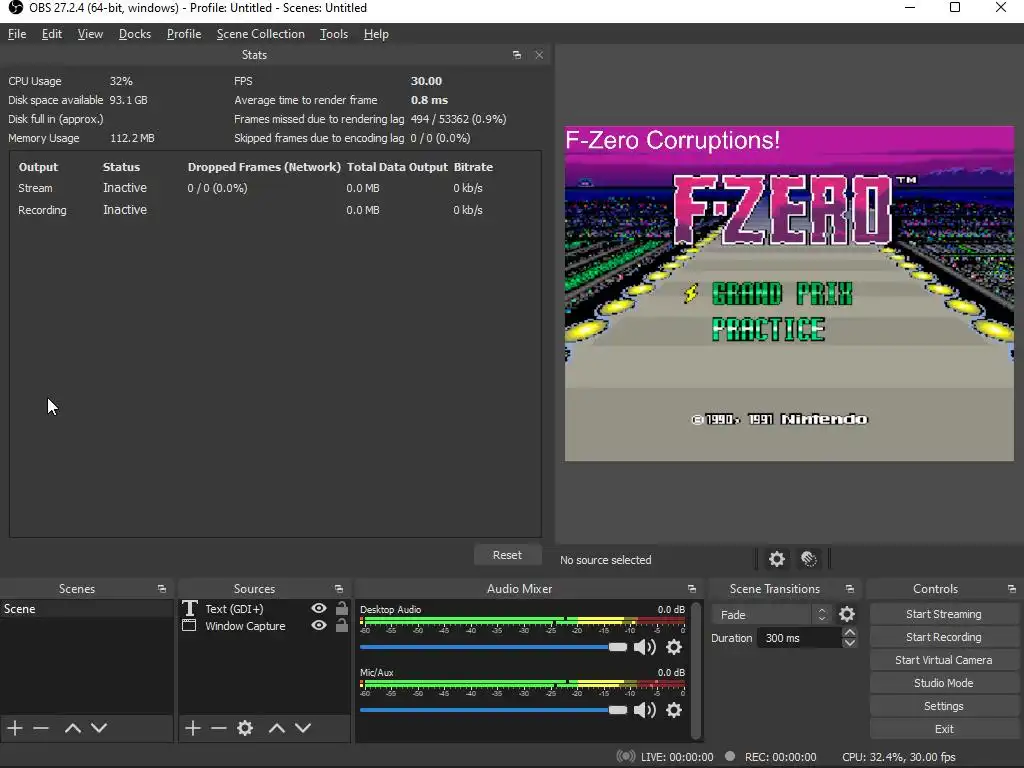1024x768 pixels.
Task: Click the Duration 300 ms field
Action: pos(799,638)
